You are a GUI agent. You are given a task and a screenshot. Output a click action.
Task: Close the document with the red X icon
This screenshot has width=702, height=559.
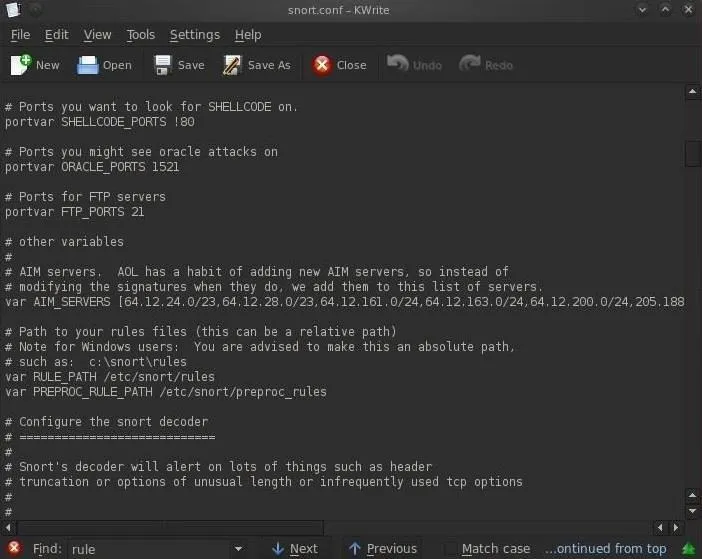pyautogui.click(x=322, y=65)
